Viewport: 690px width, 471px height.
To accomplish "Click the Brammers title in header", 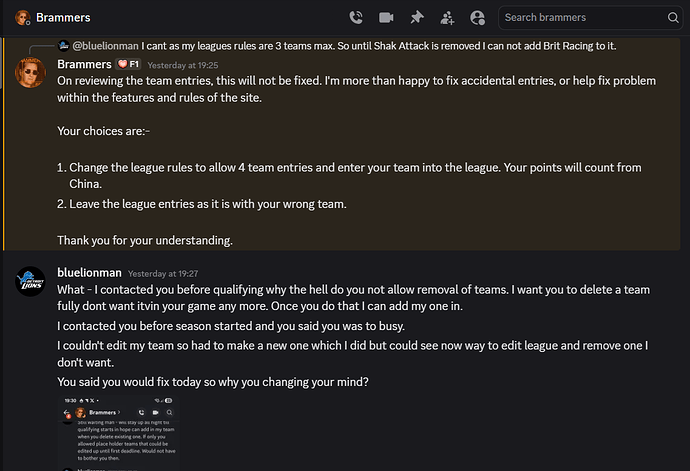I will tap(63, 17).
